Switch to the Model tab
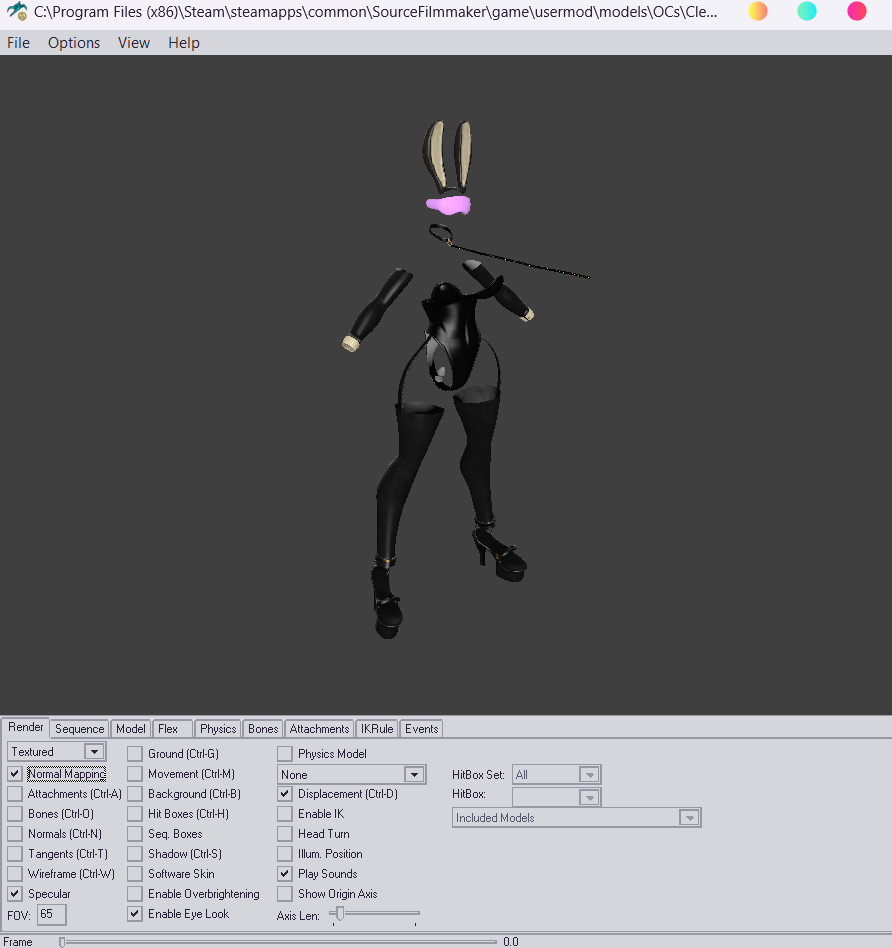Image resolution: width=892 pixels, height=948 pixels. tap(131, 729)
